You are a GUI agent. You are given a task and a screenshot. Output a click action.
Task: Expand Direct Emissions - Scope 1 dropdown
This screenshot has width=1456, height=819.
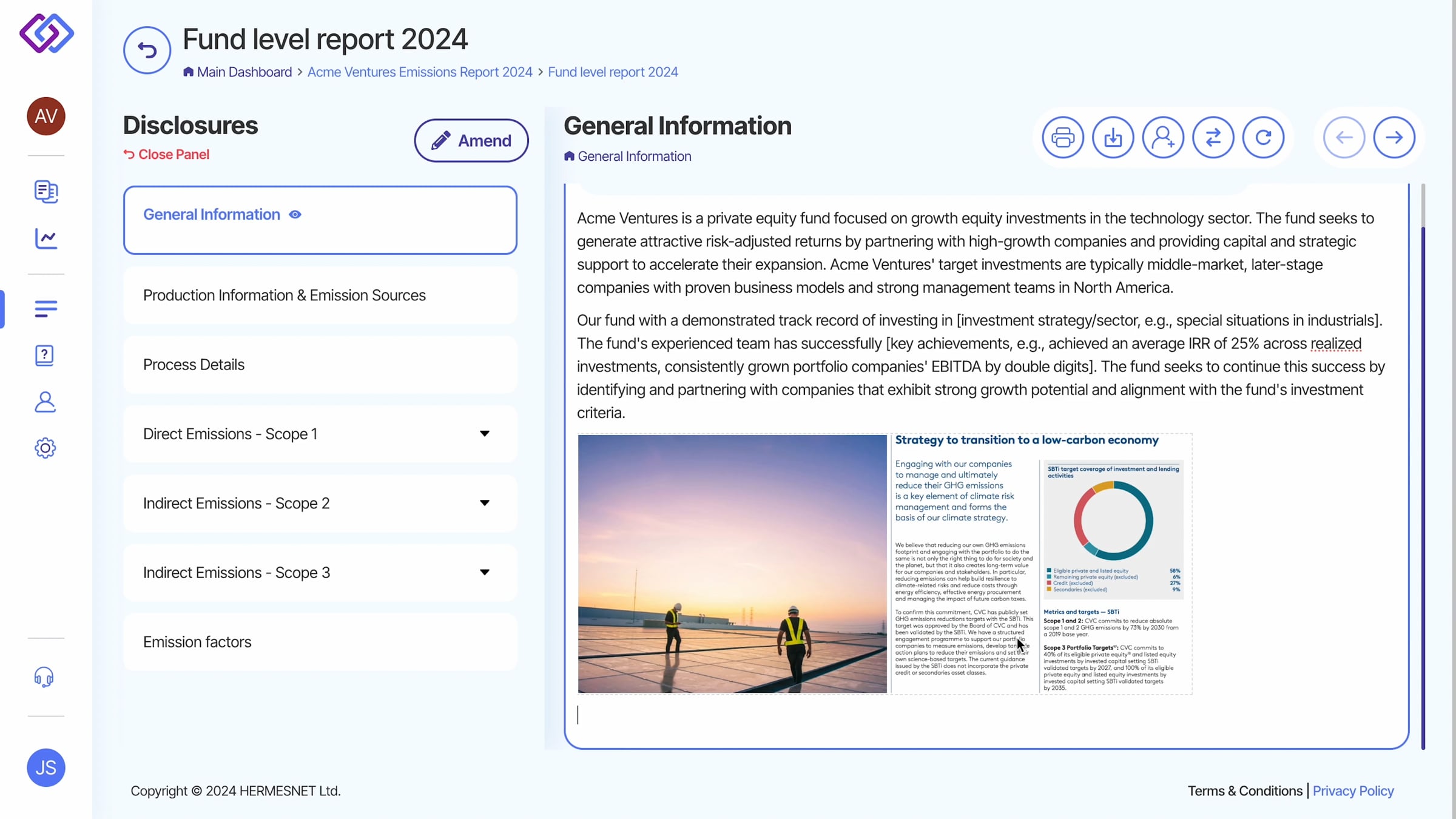[x=484, y=434]
